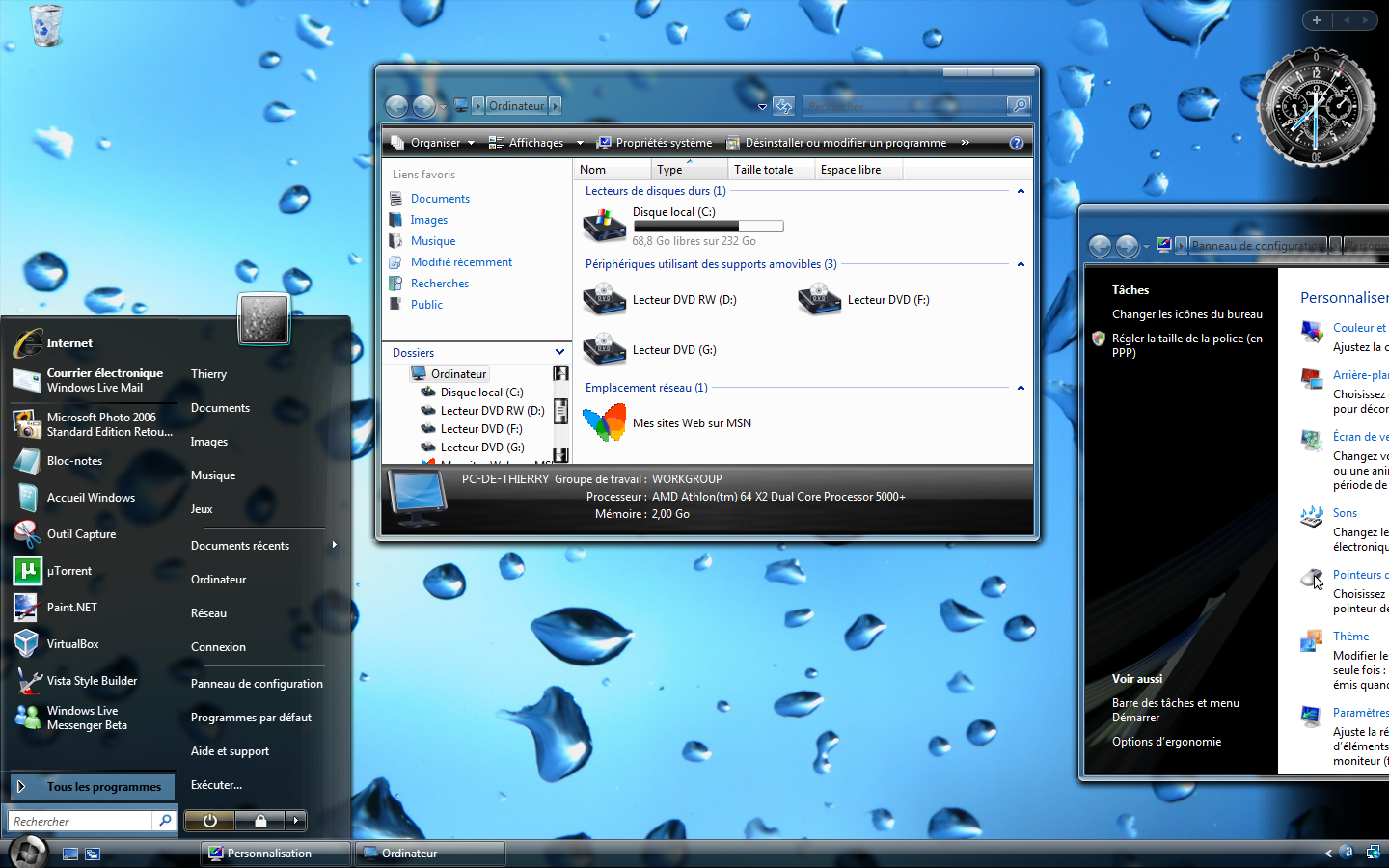This screenshot has height=868, width=1389.
Task: Click Propriétés système toolbar item
Action: click(655, 143)
